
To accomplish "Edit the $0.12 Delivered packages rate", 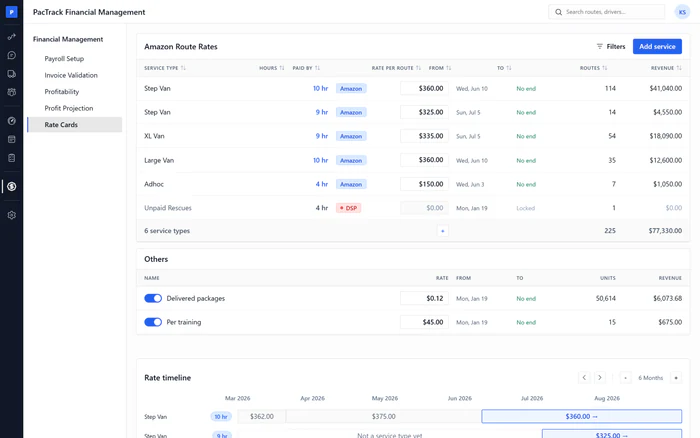I will 424,298.
